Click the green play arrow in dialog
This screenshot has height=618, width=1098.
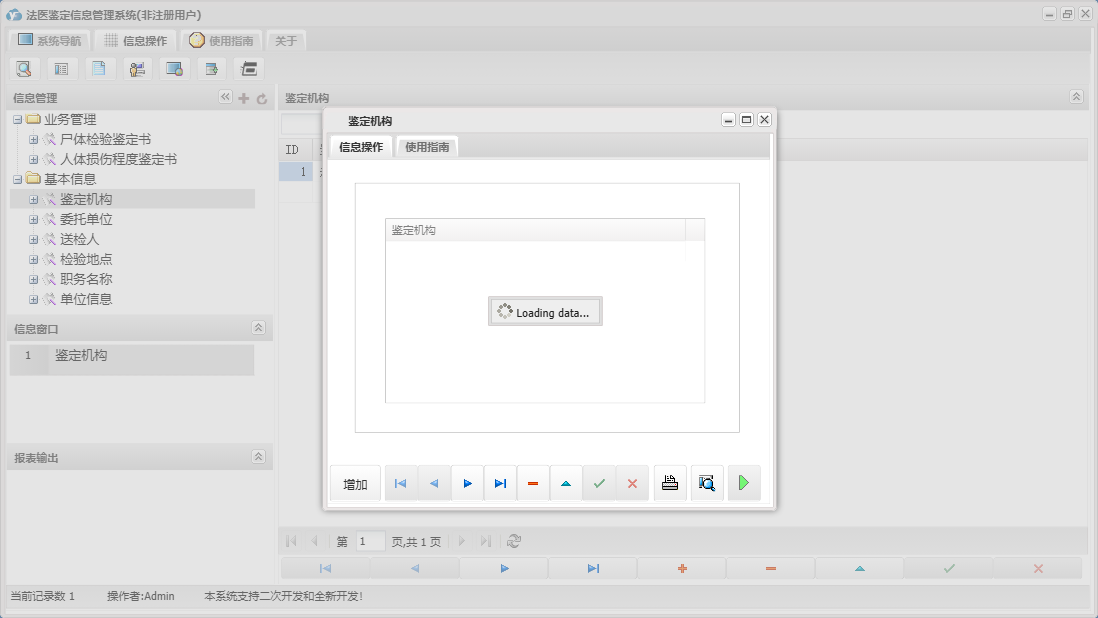point(743,484)
